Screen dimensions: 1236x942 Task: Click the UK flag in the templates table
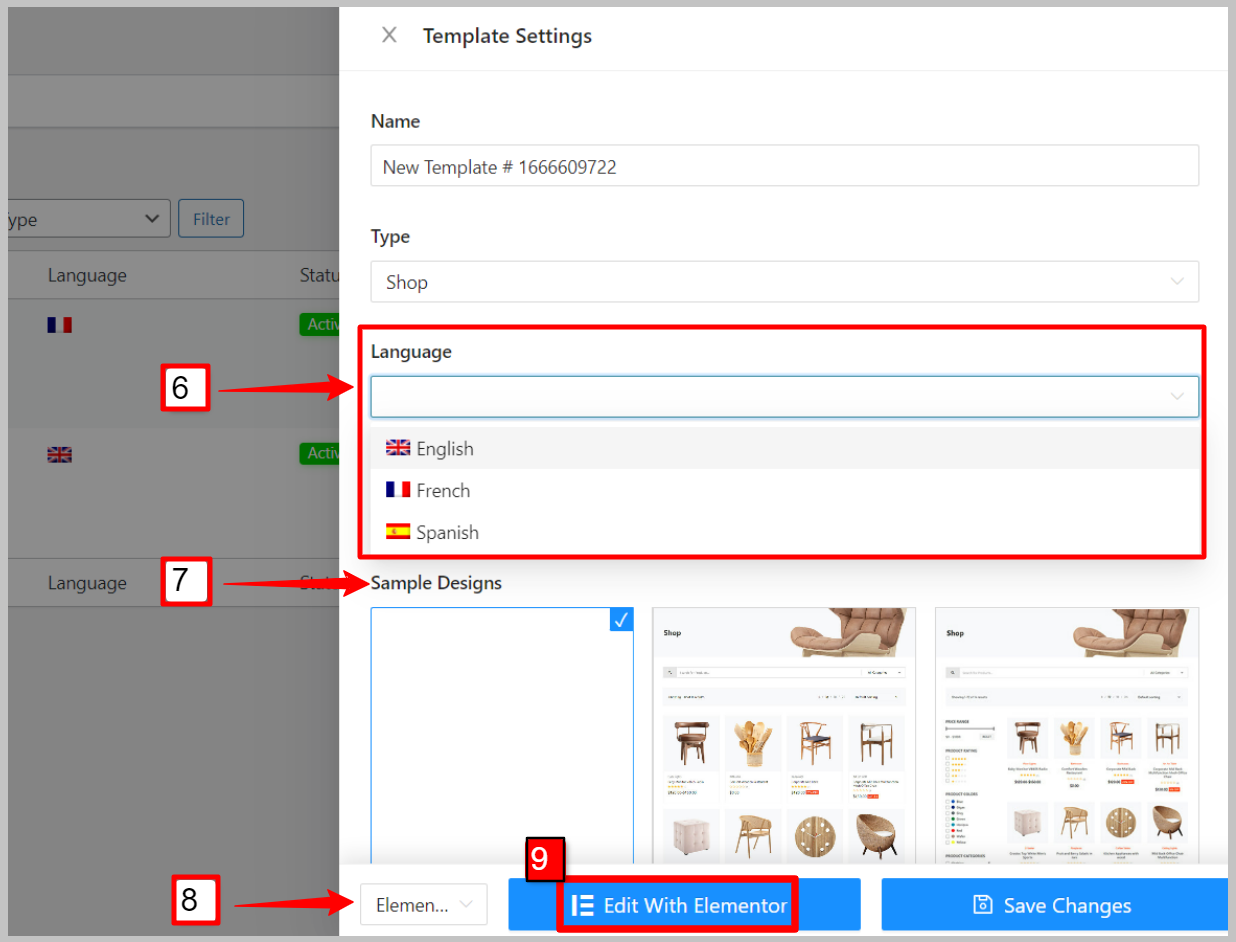(59, 454)
